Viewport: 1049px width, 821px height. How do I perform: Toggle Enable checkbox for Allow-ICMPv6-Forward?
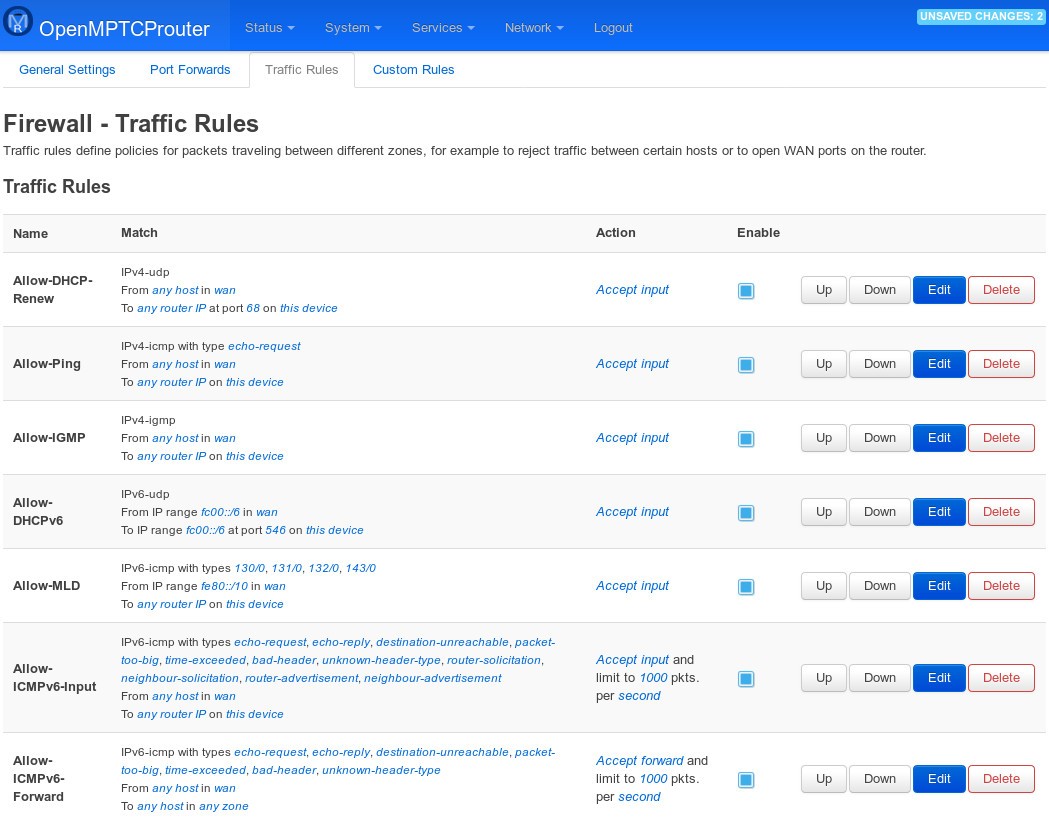[x=746, y=780]
